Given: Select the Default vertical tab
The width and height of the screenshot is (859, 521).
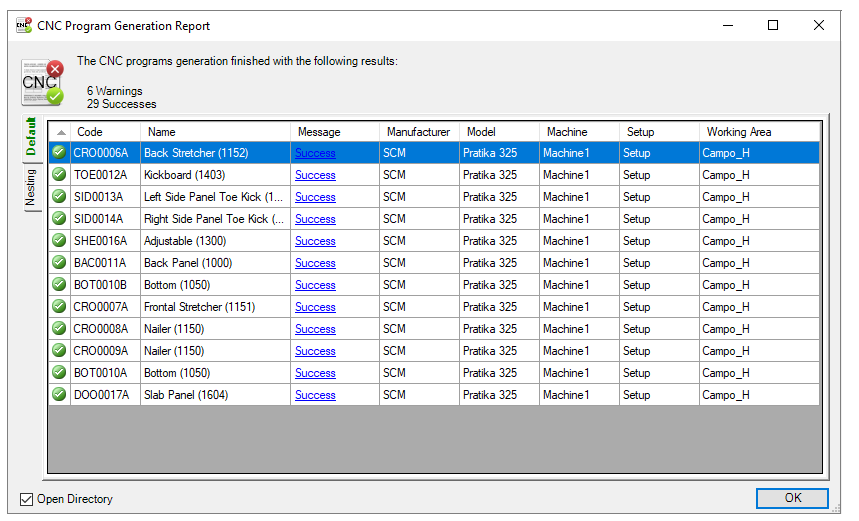Looking at the screenshot, I should pyautogui.click(x=31, y=138).
